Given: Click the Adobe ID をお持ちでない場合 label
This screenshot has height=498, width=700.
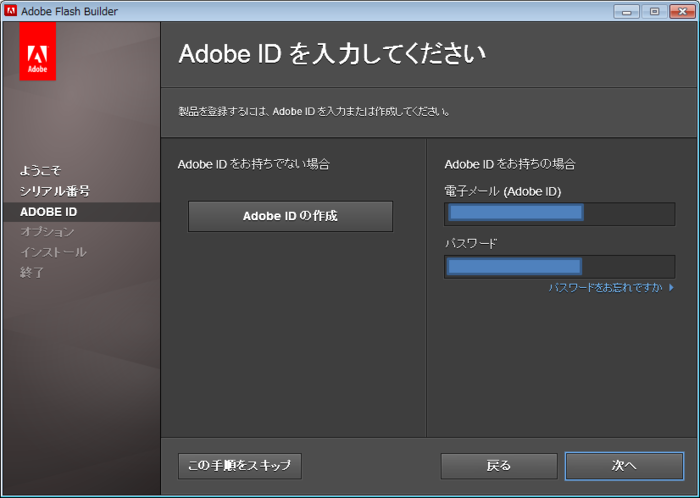Looking at the screenshot, I should coord(254,164).
